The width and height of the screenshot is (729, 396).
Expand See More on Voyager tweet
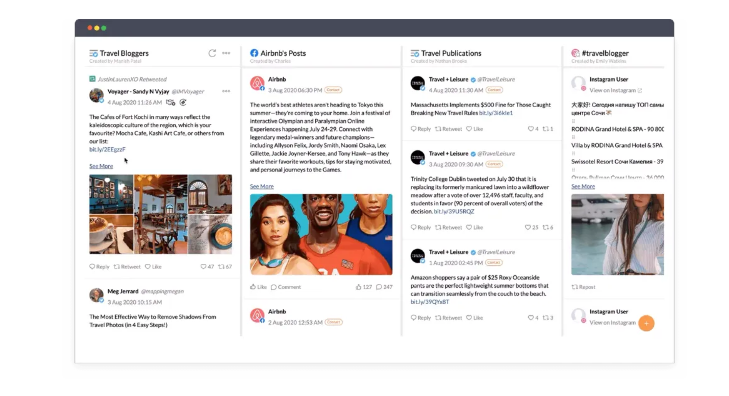coord(101,166)
